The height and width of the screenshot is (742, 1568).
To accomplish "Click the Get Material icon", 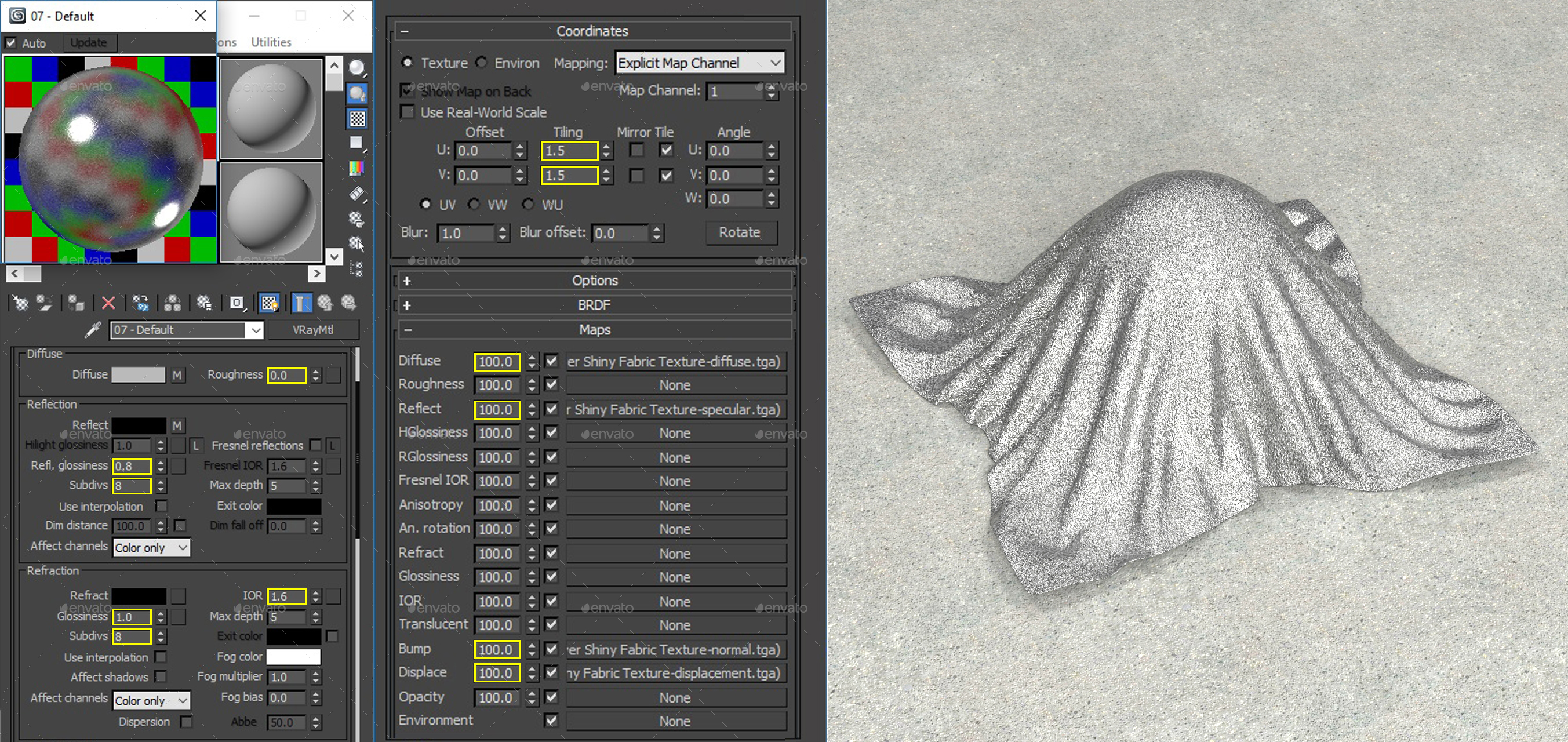I will 20,303.
